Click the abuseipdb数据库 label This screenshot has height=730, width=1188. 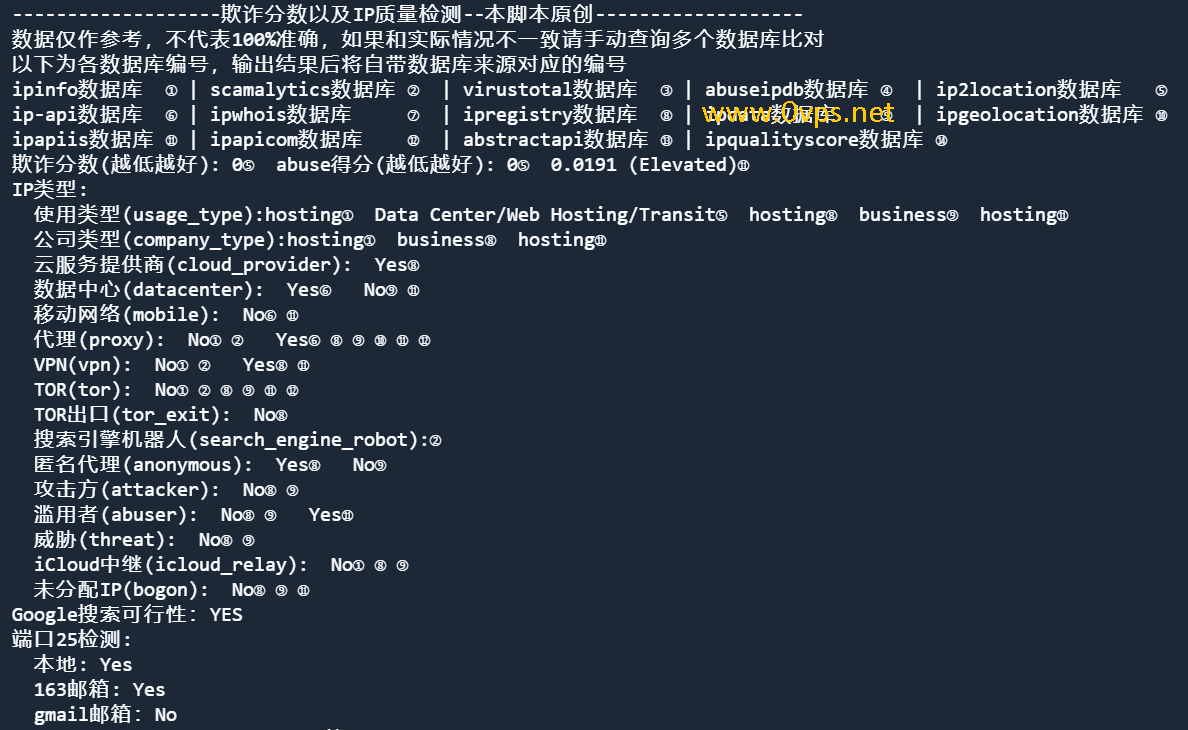click(x=786, y=89)
